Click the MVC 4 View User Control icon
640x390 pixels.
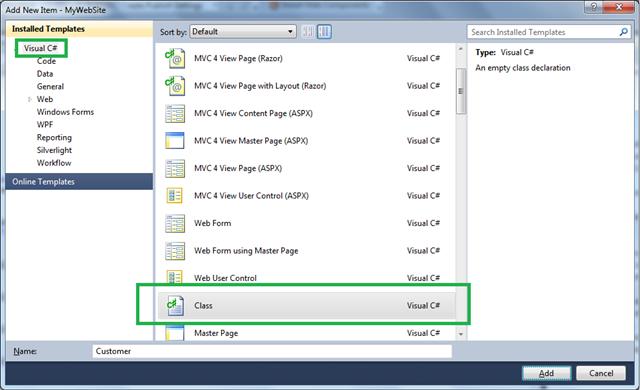175,196
